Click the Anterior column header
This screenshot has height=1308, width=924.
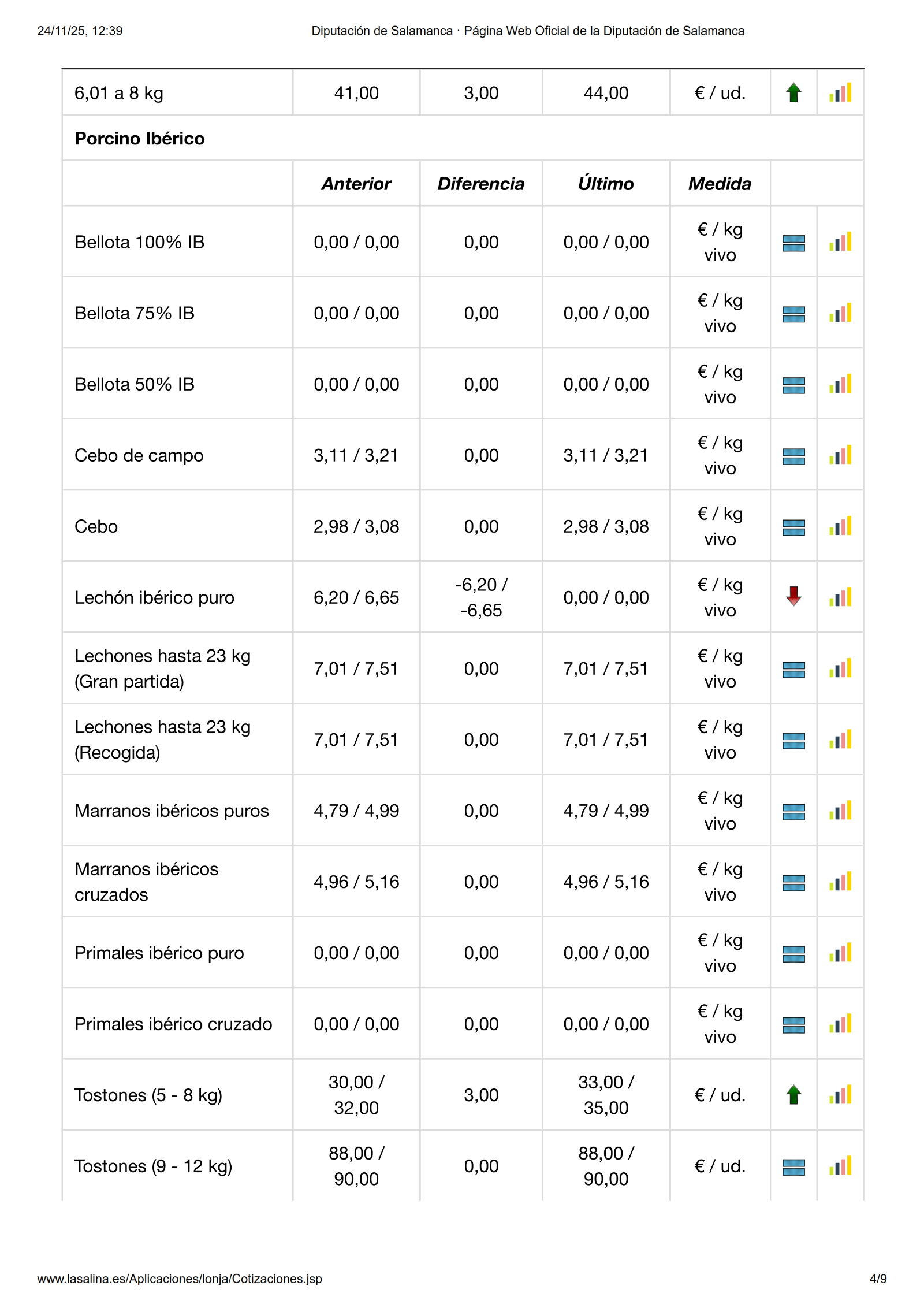coord(356,184)
